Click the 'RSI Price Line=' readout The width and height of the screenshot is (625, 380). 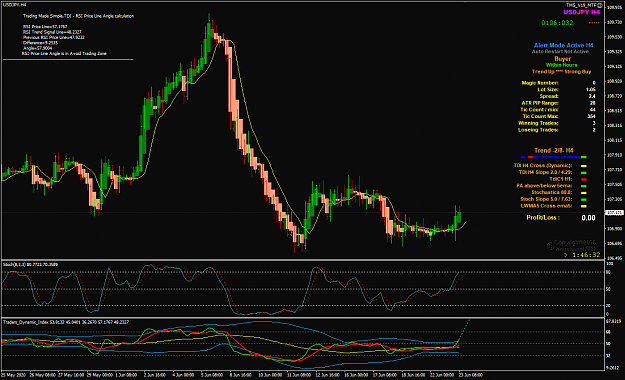[x=45, y=27]
